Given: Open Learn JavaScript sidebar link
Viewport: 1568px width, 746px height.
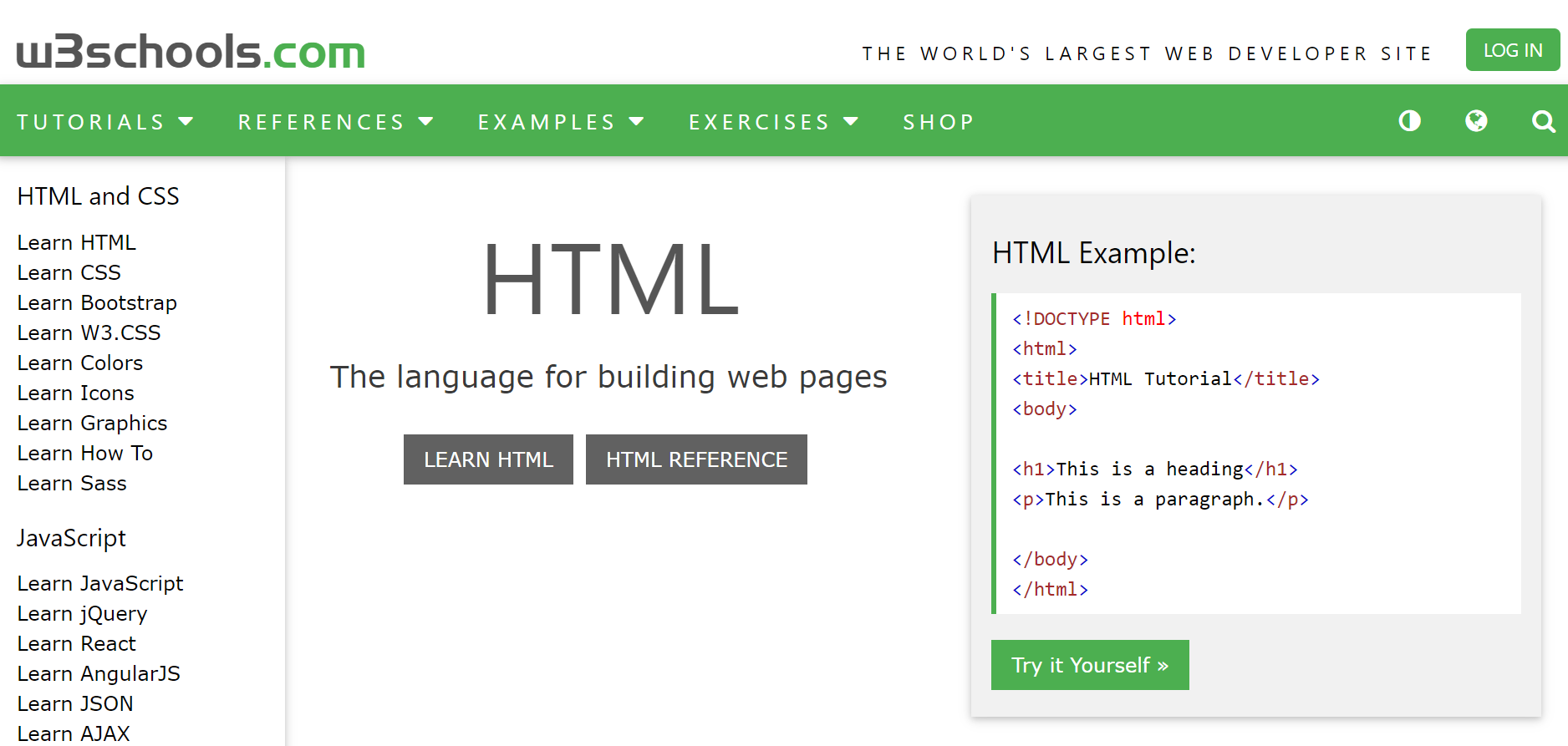Looking at the screenshot, I should 100,583.
